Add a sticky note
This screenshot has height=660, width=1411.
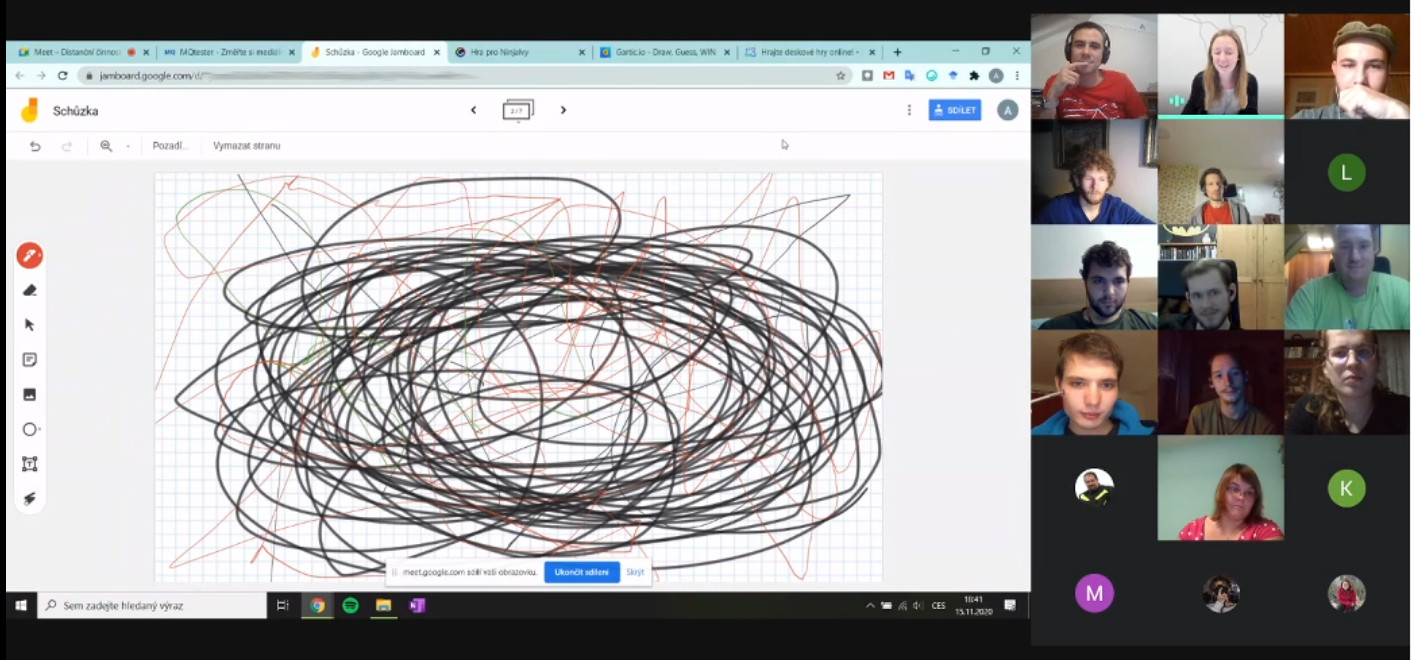pos(29,360)
